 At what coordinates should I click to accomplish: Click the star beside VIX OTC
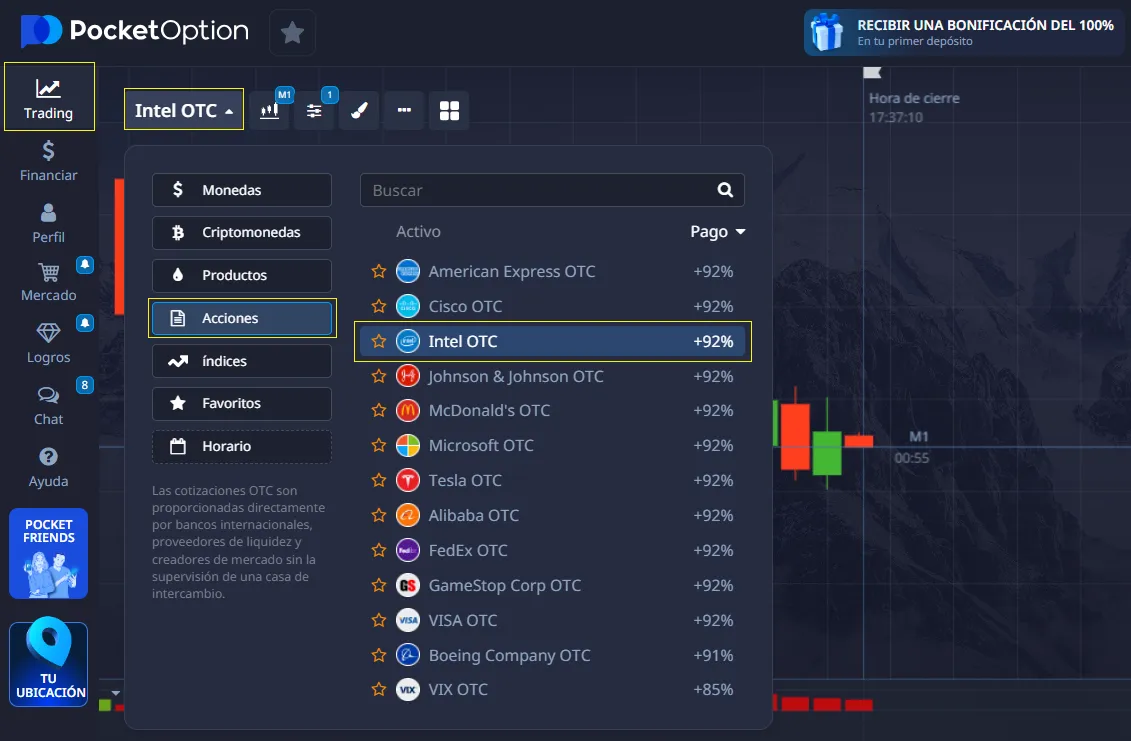pos(379,690)
